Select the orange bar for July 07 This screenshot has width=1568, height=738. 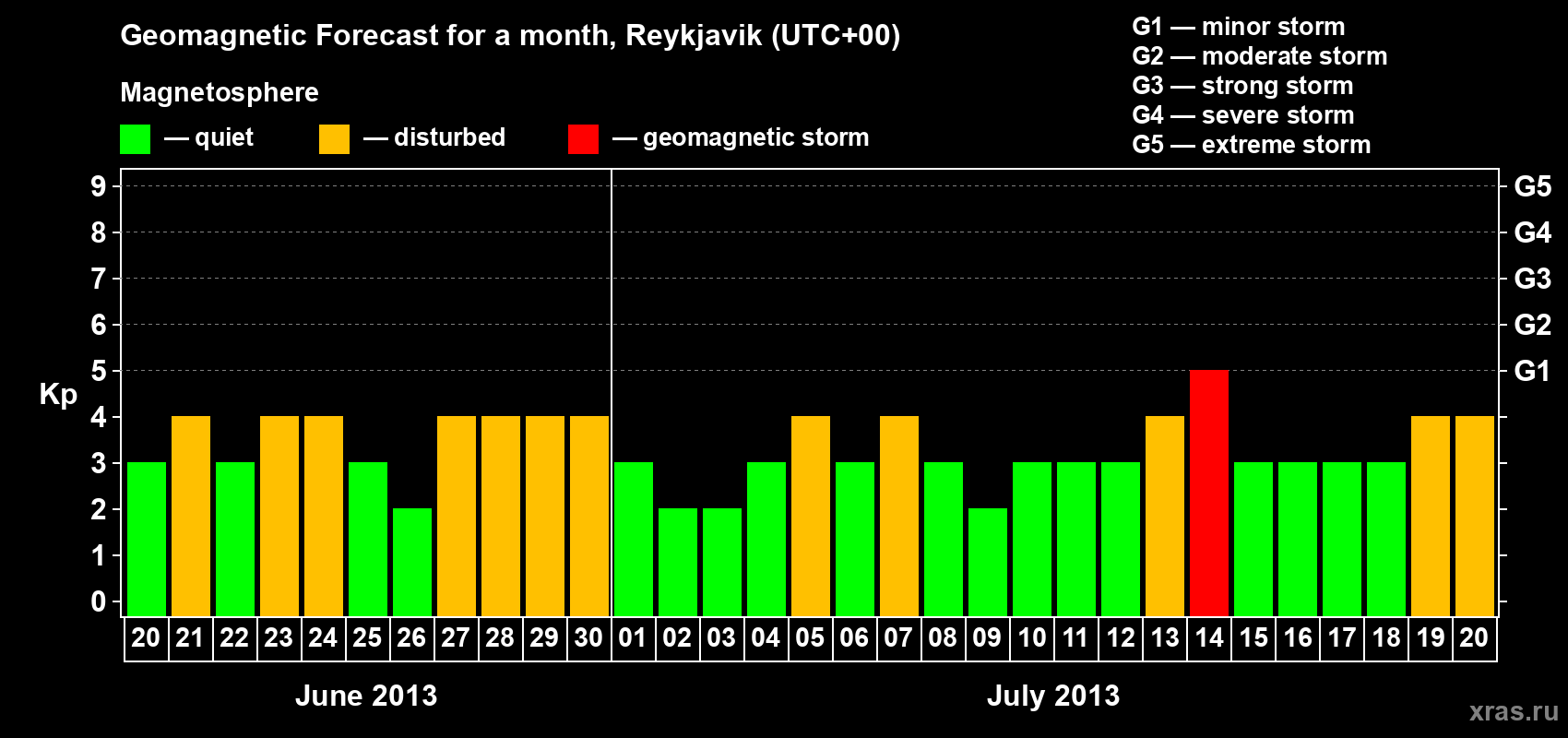click(x=899, y=516)
